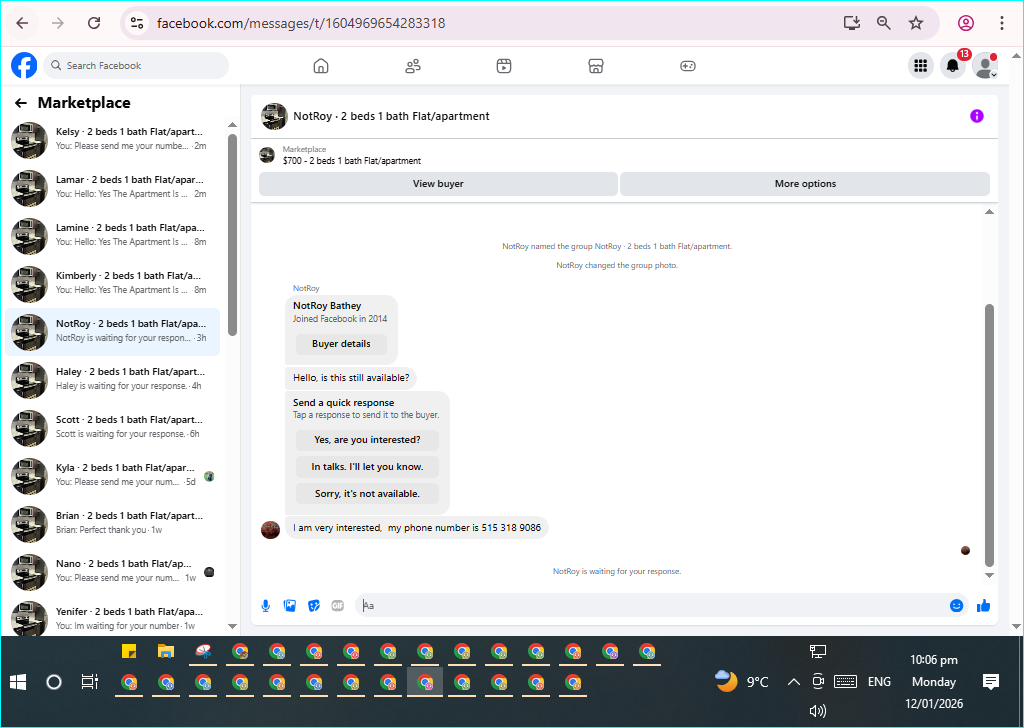This screenshot has width=1024, height=728.
Task: Click the site information icon in address bar
Action: click(136, 24)
